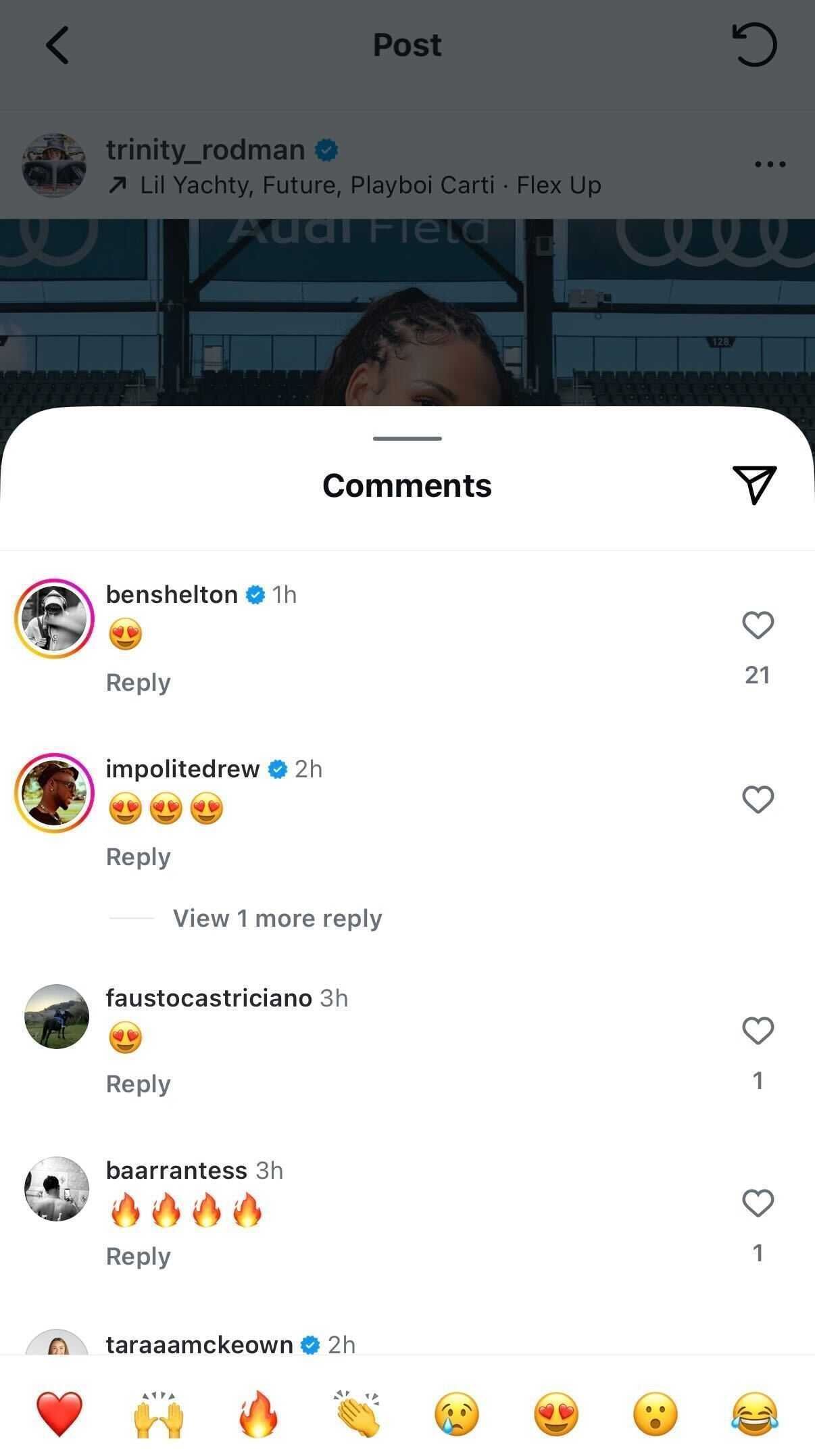
Task: Like baarrantess's fire emoji comment
Action: coord(758,1203)
